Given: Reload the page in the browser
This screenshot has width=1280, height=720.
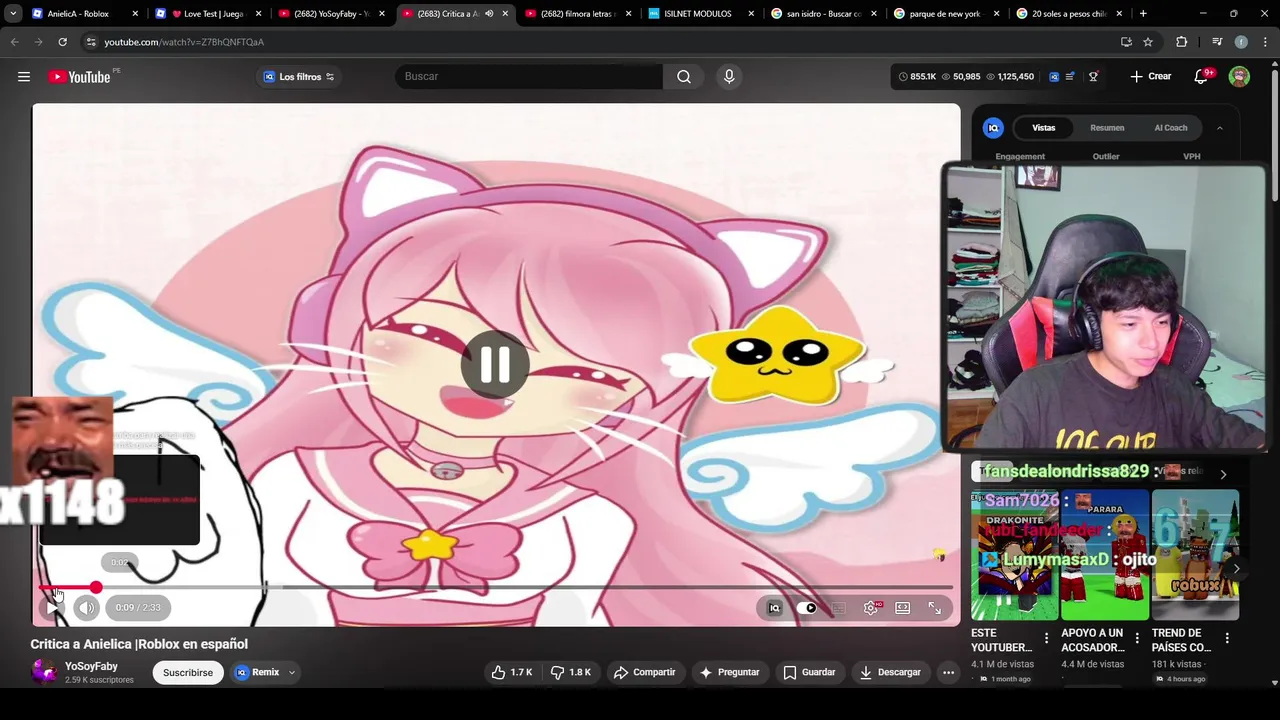Looking at the screenshot, I should click(x=62, y=42).
